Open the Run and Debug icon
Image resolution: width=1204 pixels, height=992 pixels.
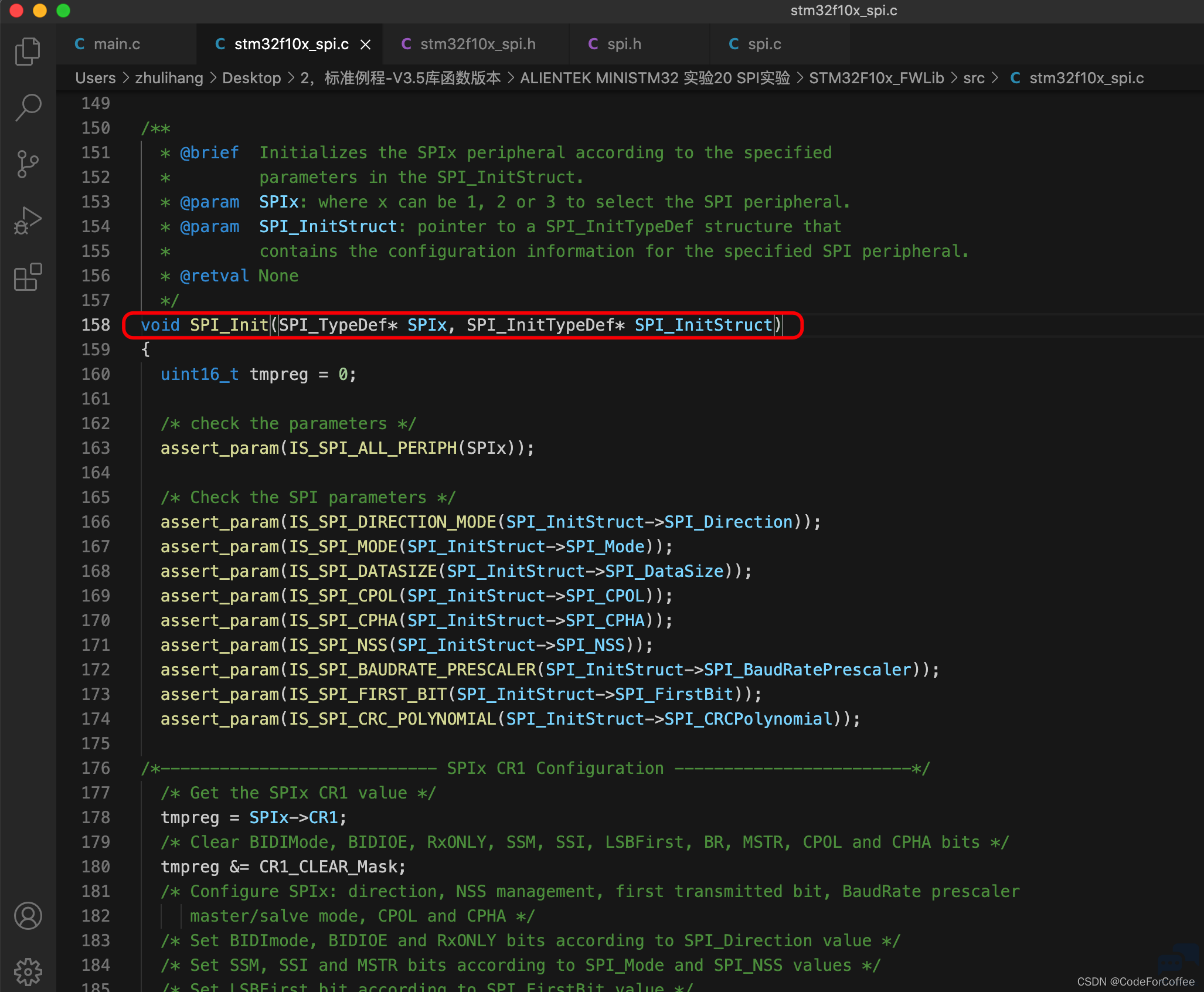coord(28,221)
